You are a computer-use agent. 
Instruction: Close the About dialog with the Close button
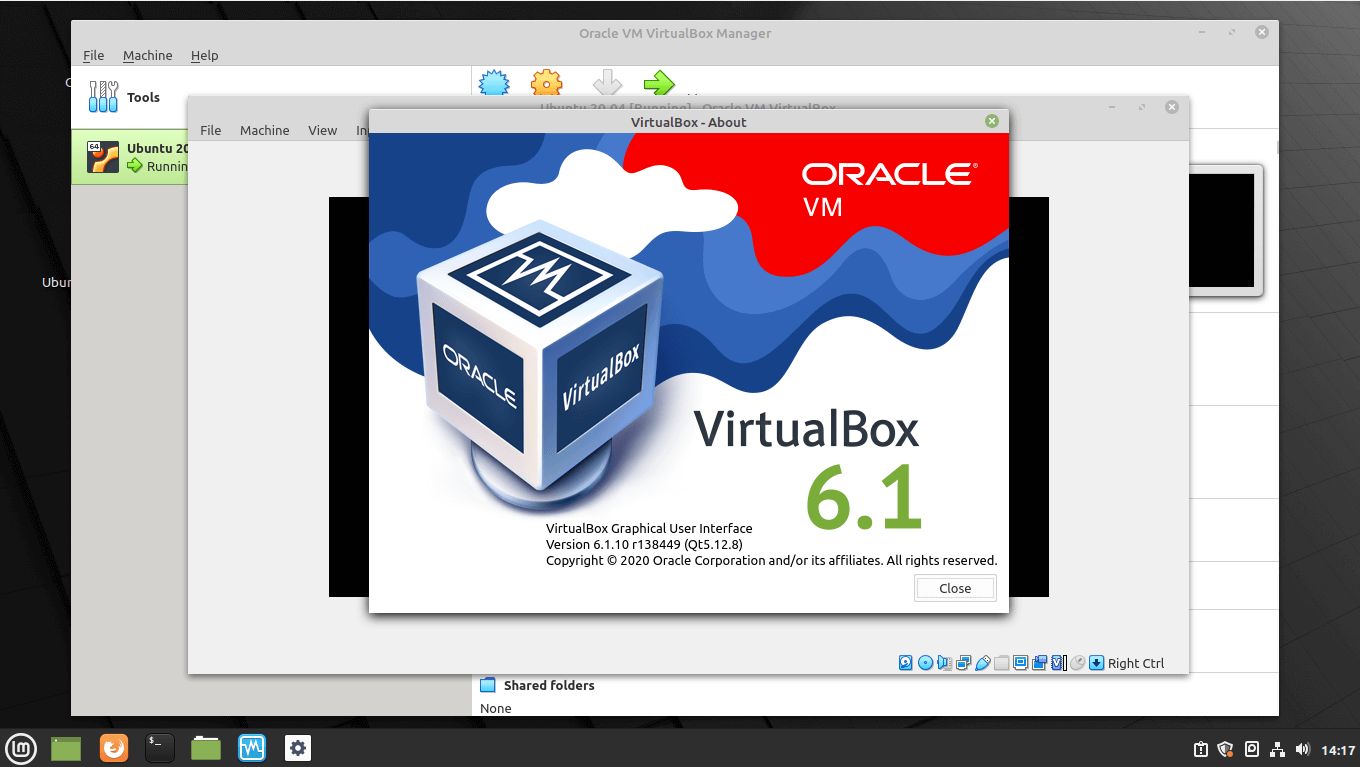click(954, 588)
